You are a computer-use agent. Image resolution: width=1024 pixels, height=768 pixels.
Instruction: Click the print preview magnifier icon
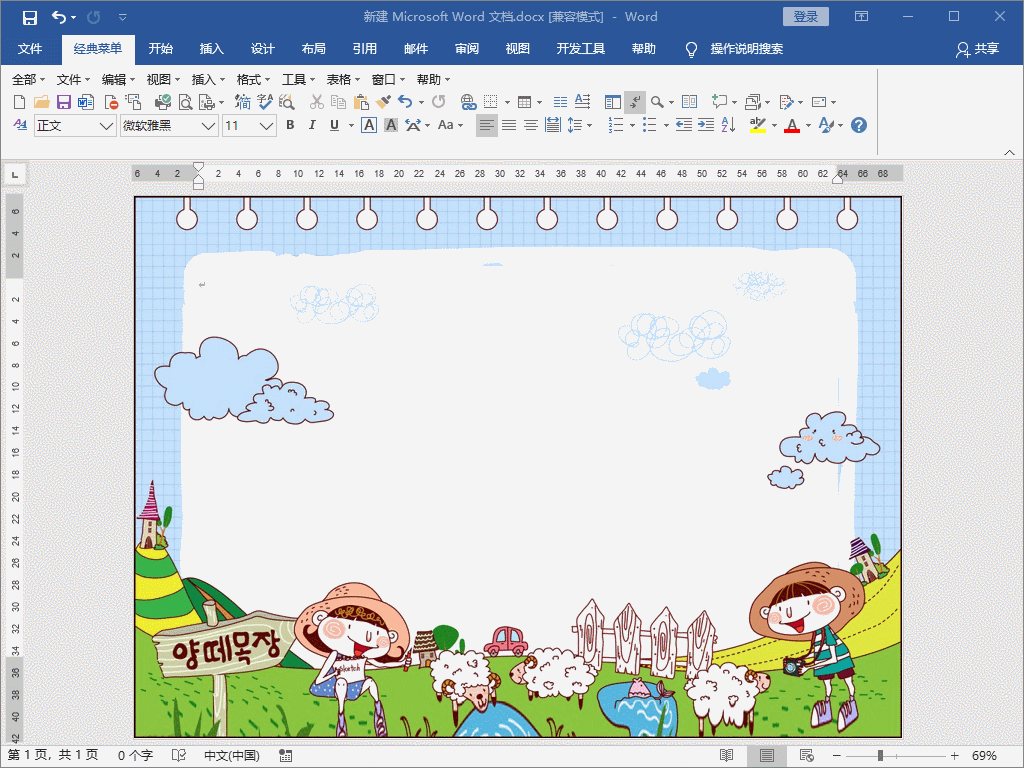pos(185,102)
